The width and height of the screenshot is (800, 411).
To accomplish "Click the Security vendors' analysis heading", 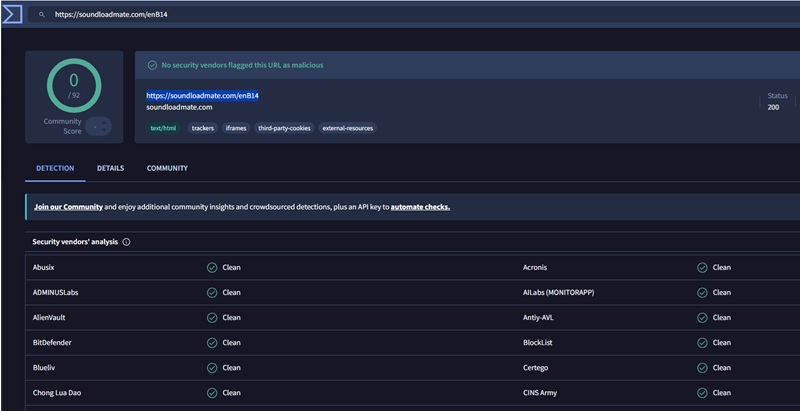I will pyautogui.click(x=75, y=242).
